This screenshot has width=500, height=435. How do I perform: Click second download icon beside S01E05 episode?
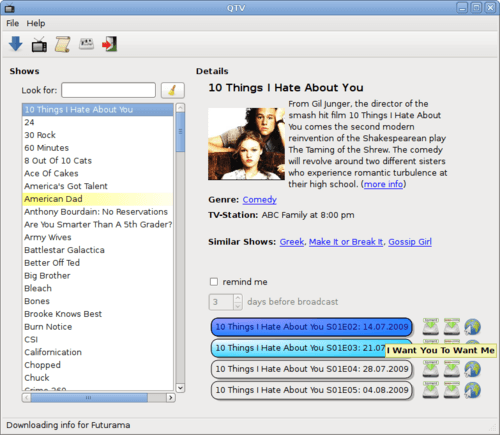coord(452,390)
